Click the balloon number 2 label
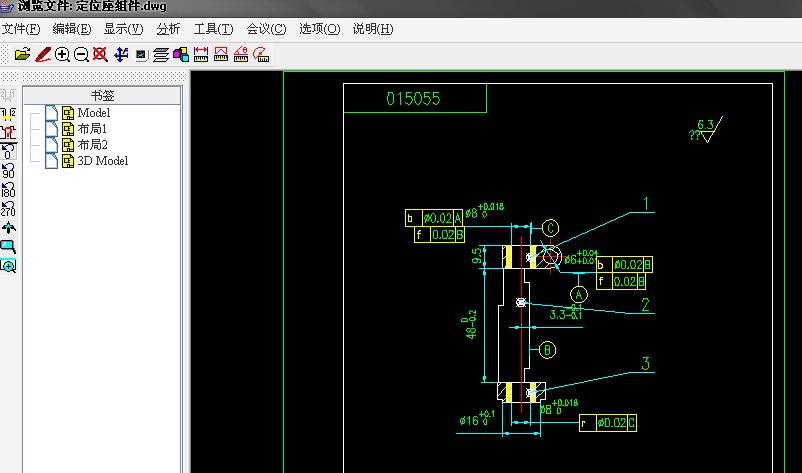Screen dimensions: 802x473 pos(645,305)
